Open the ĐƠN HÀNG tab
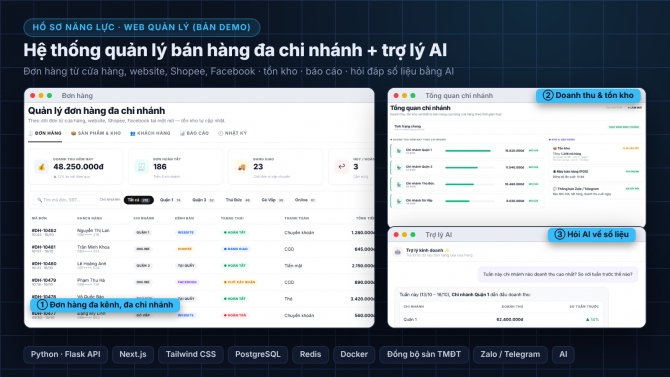Viewport: 670px width, 377px height. point(45,133)
